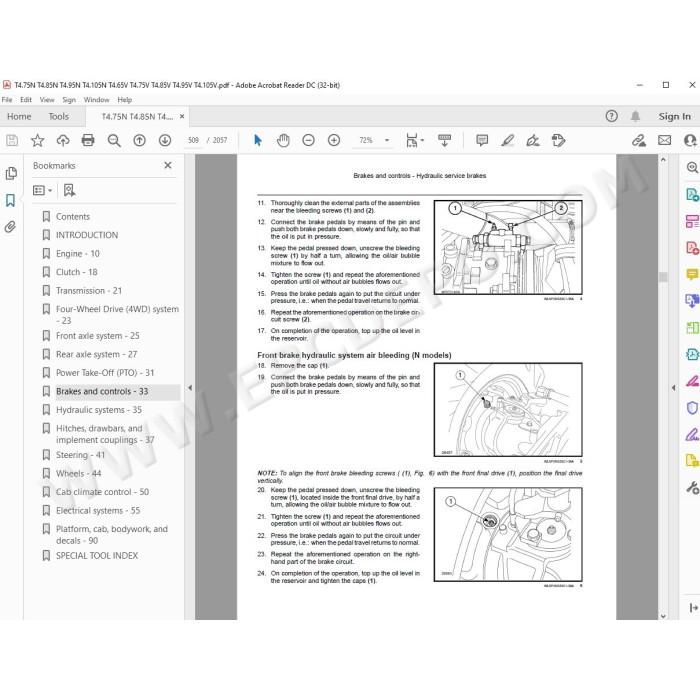Open the search tool at right pane top

click(692, 167)
